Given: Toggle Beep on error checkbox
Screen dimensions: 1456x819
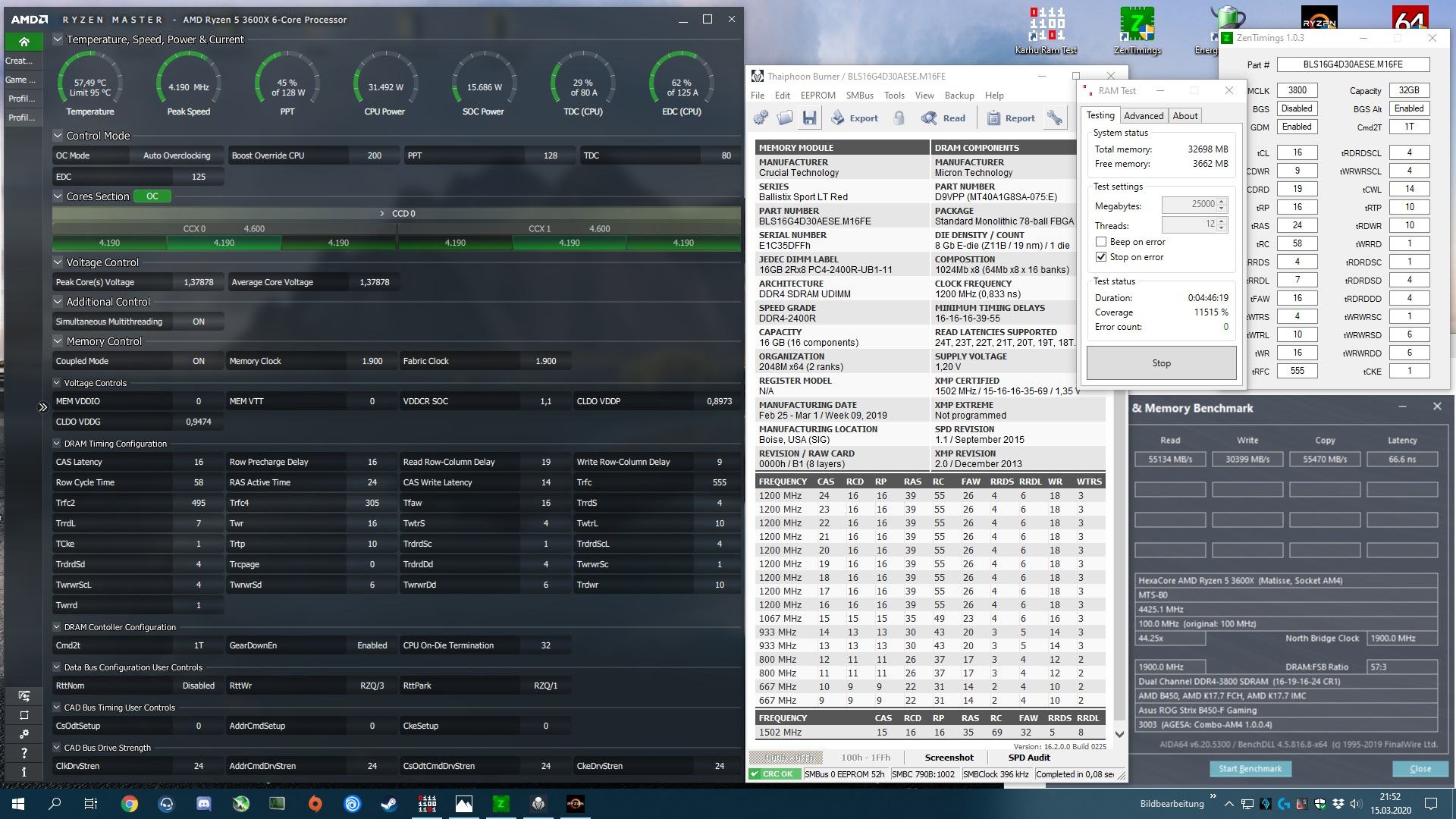Looking at the screenshot, I should click(1101, 242).
